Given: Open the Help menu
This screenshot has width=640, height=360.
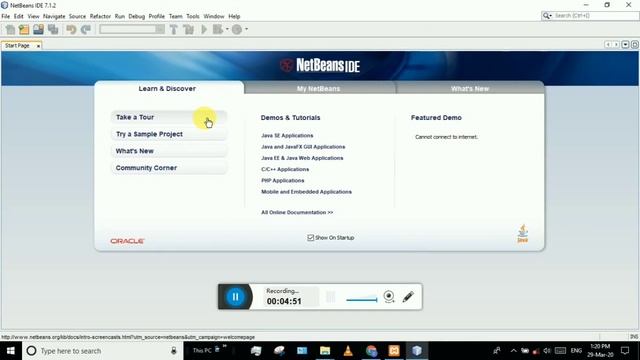Looking at the screenshot, I should [x=234, y=16].
